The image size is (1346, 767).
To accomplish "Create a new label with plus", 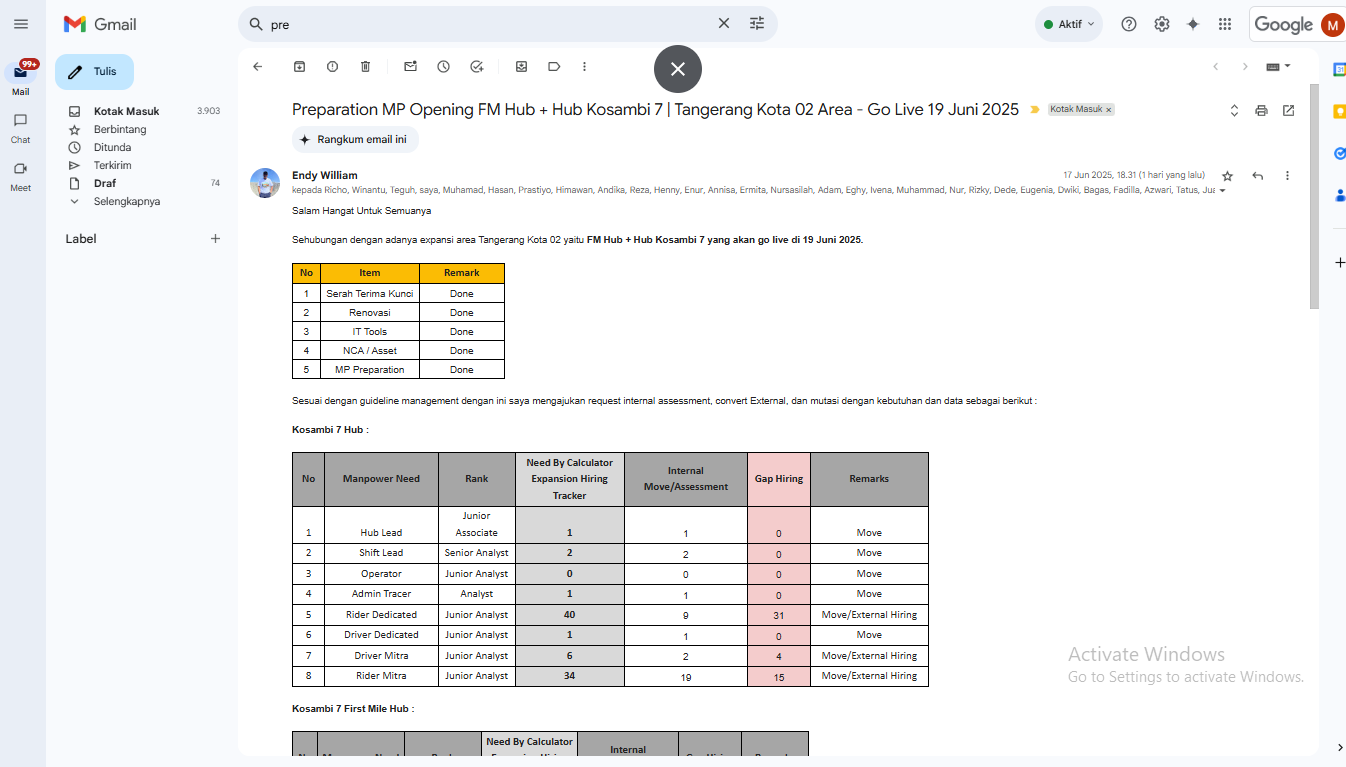I will 215,239.
